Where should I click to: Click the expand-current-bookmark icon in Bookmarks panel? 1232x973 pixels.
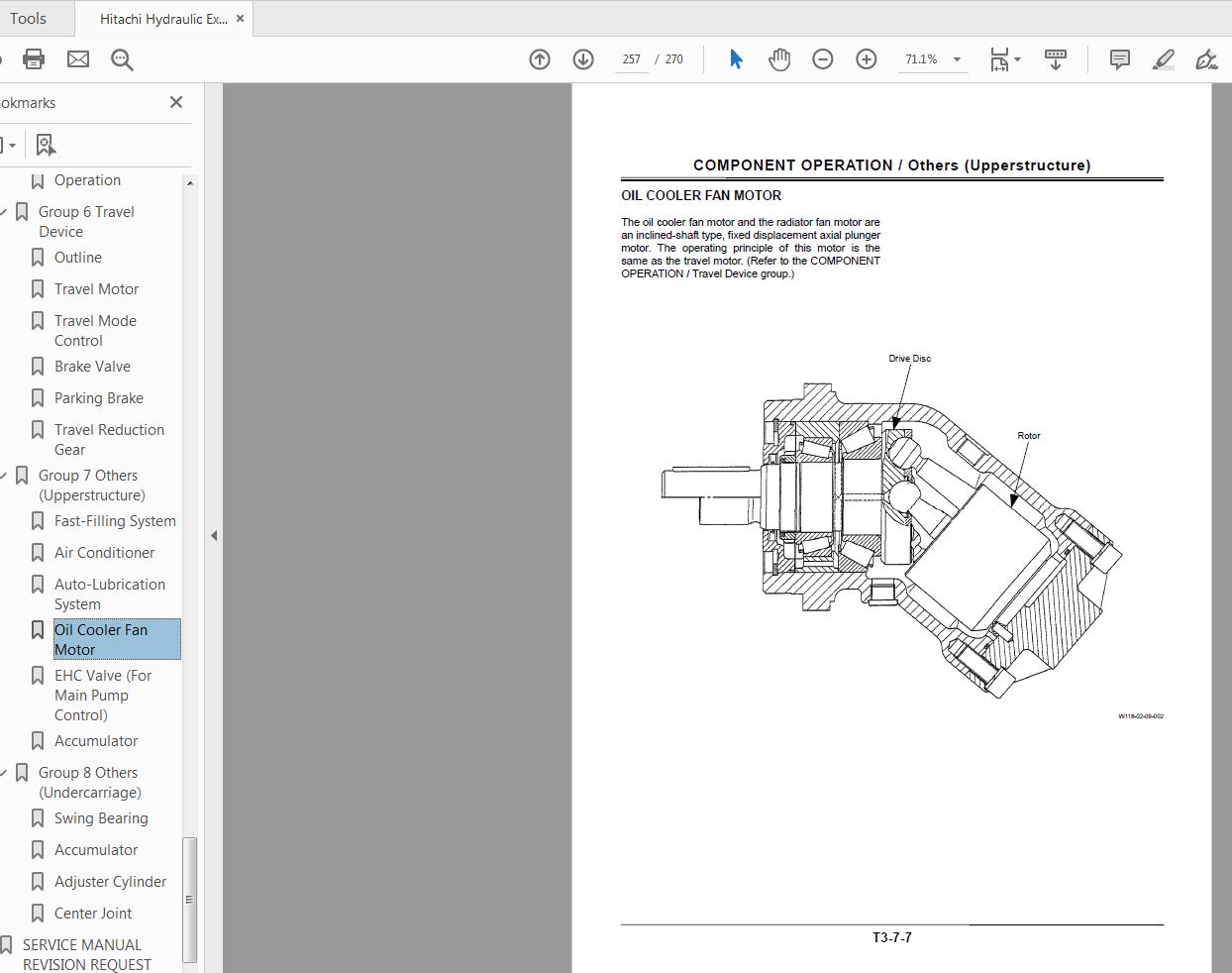point(46,145)
